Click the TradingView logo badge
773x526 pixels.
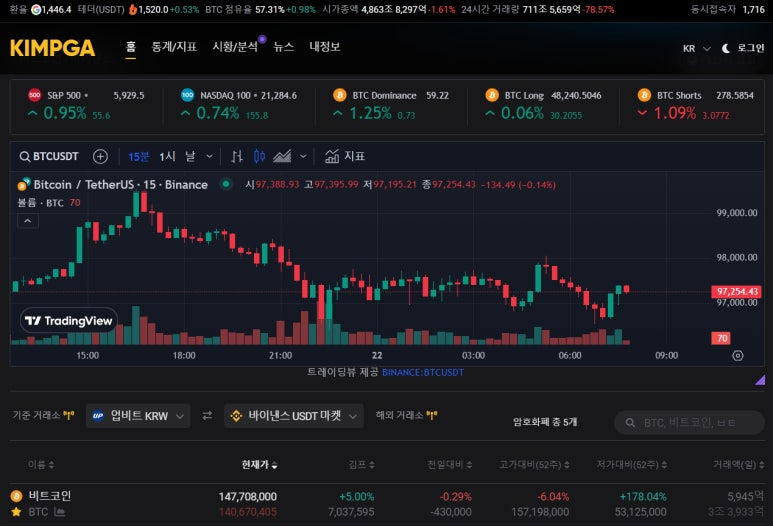pyautogui.click(x=69, y=321)
